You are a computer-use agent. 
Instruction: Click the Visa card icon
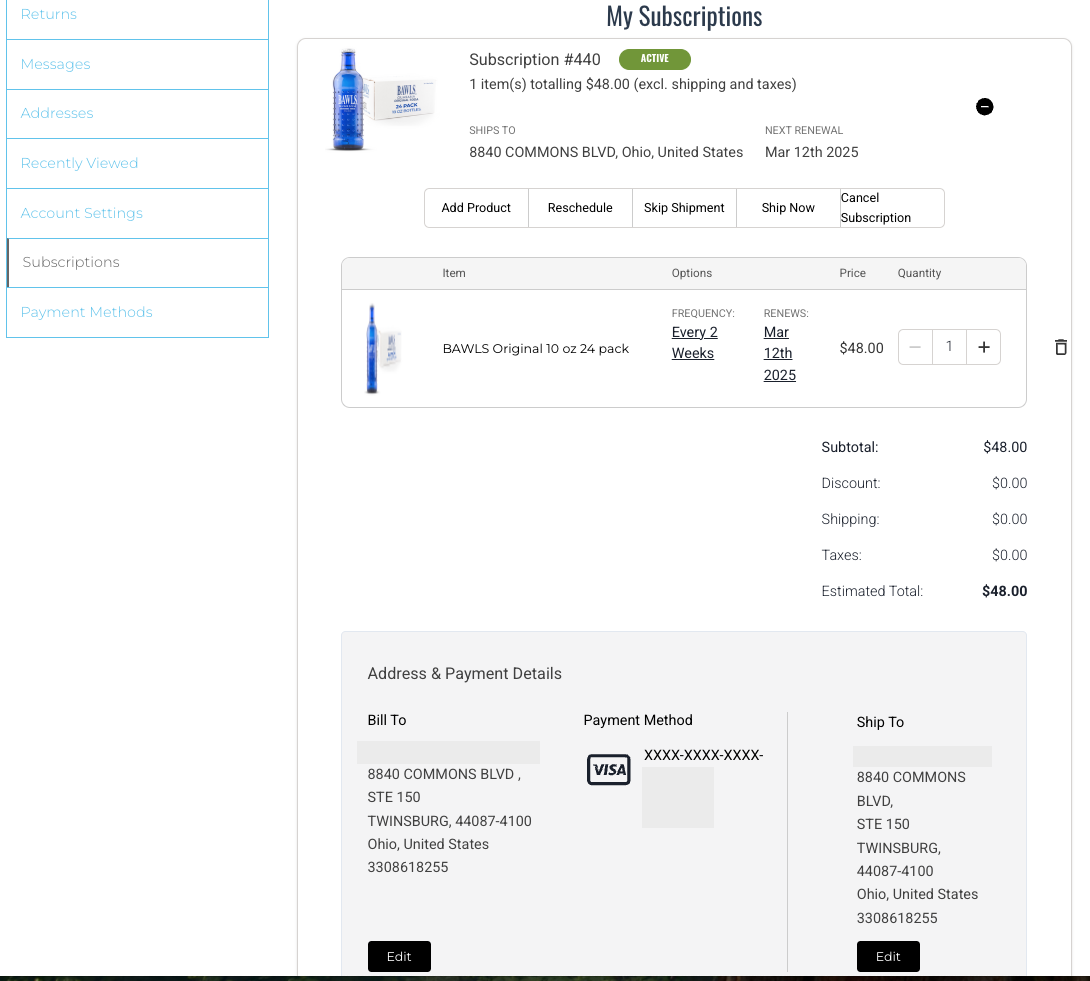click(x=609, y=770)
